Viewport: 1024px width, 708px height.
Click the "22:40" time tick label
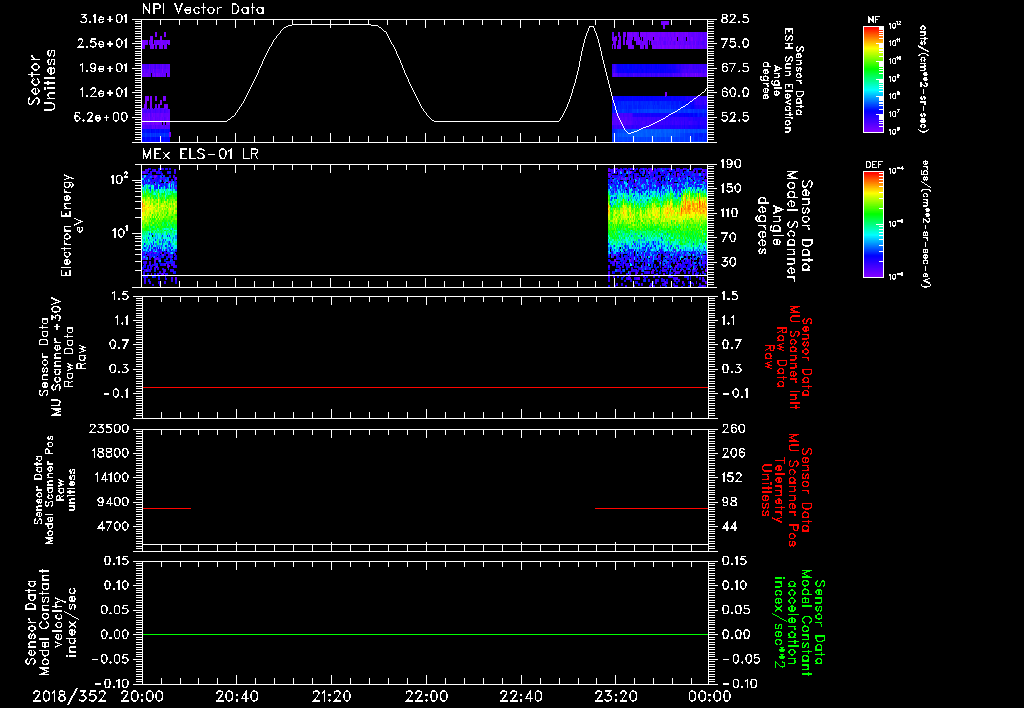point(520,696)
